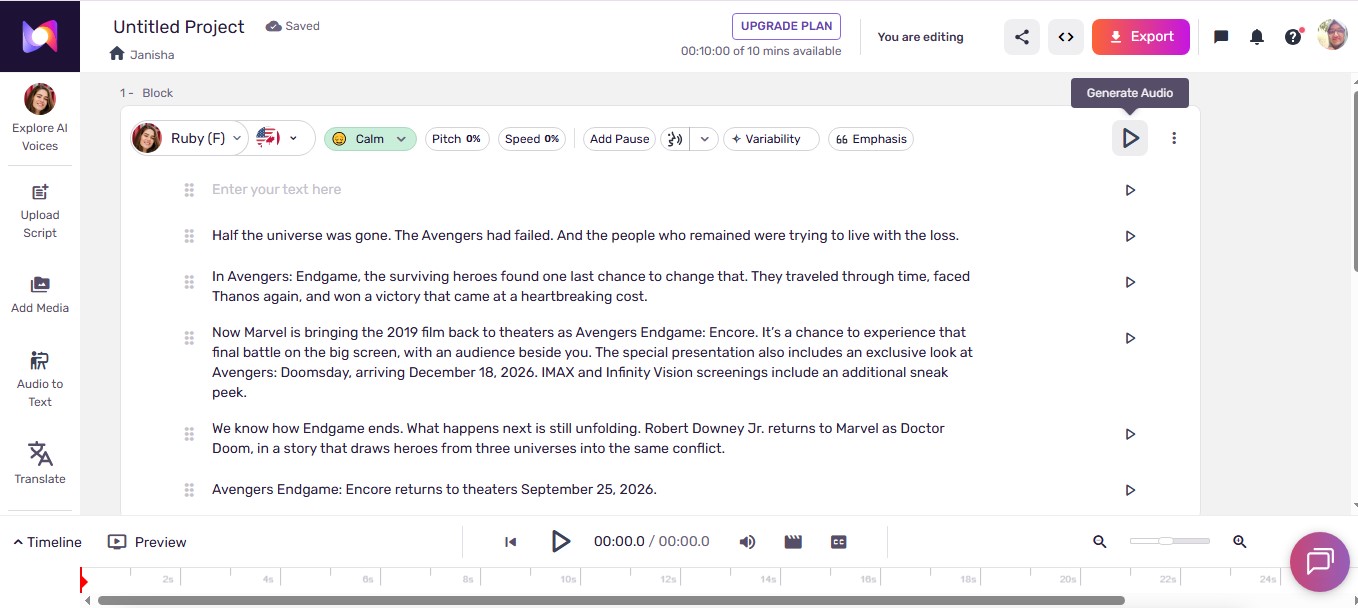
Task: Click the pronunciation icon button
Action: (x=675, y=139)
